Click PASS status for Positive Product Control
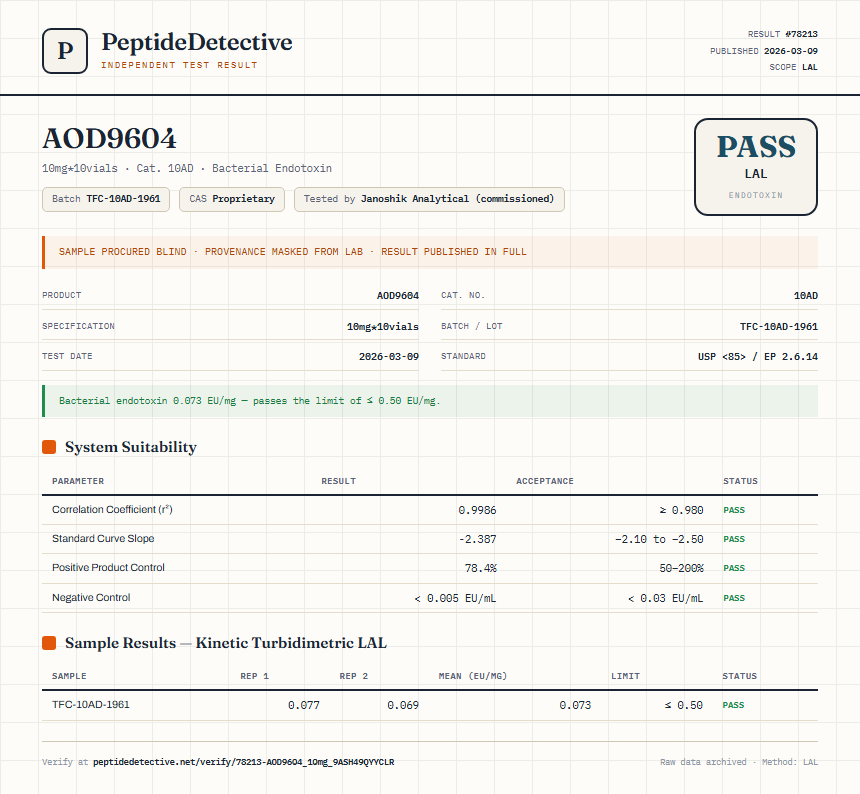 tap(734, 568)
